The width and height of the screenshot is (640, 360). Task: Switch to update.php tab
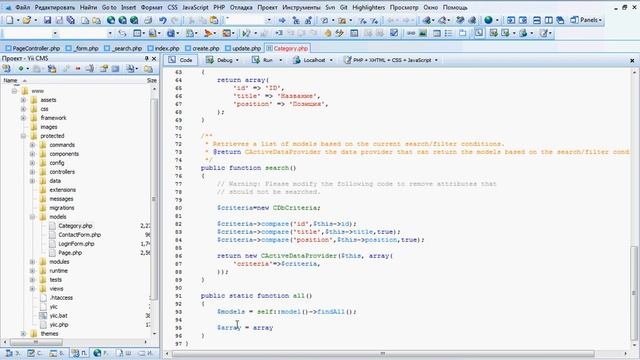click(243, 48)
